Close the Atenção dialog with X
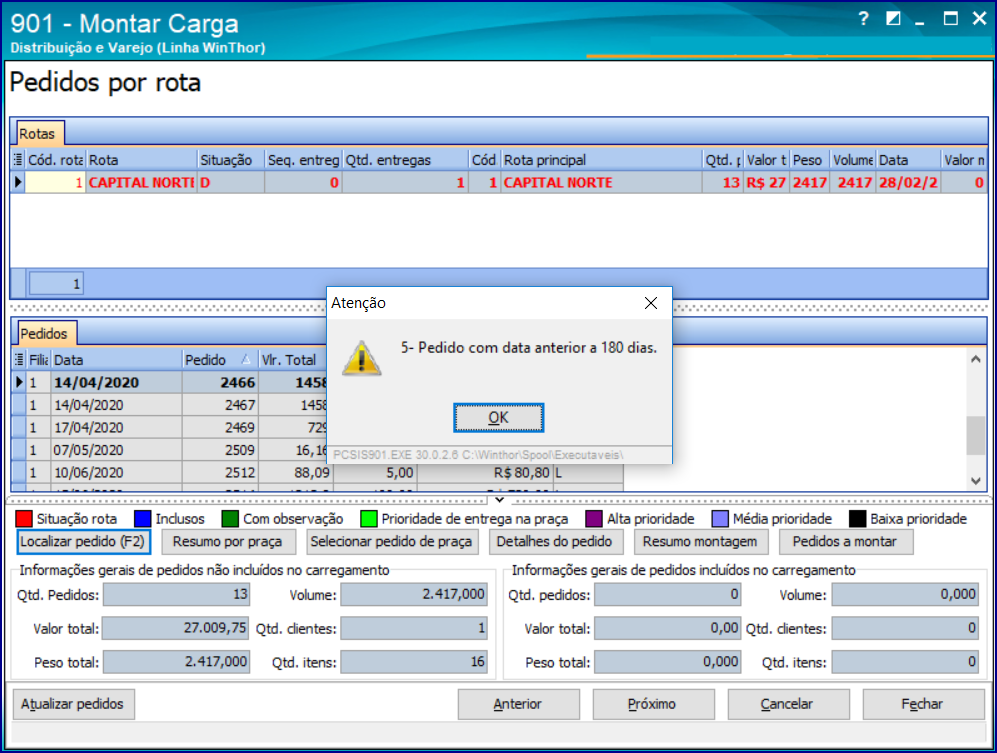Screen dimensions: 997x753 point(650,303)
